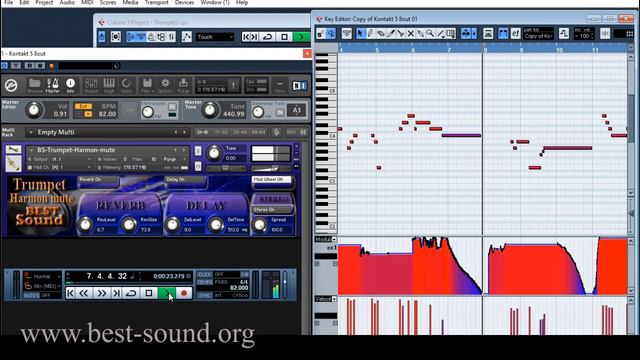Click Show Part Borders button in Key Editor
Image resolution: width=640 pixels, height=360 pixels.
pos(503,33)
